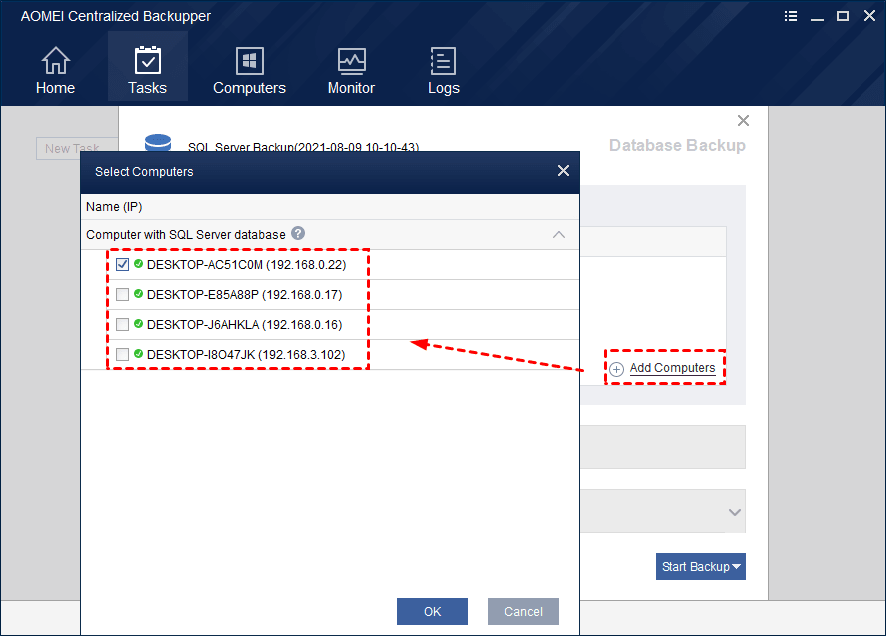
Task: Click the plus icon beside Add Computers
Action: [616, 369]
